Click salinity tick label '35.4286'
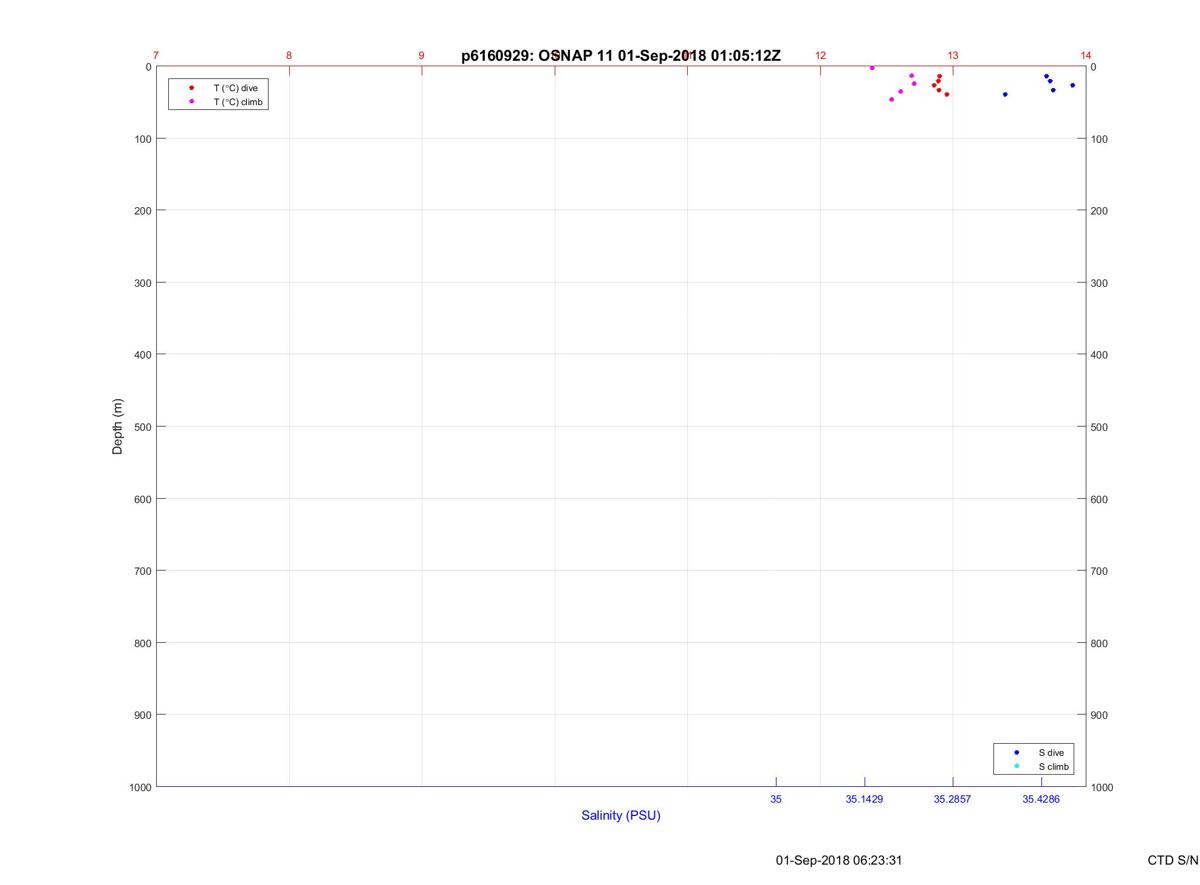This screenshot has height=885, width=1200. pyautogui.click(x=1041, y=800)
